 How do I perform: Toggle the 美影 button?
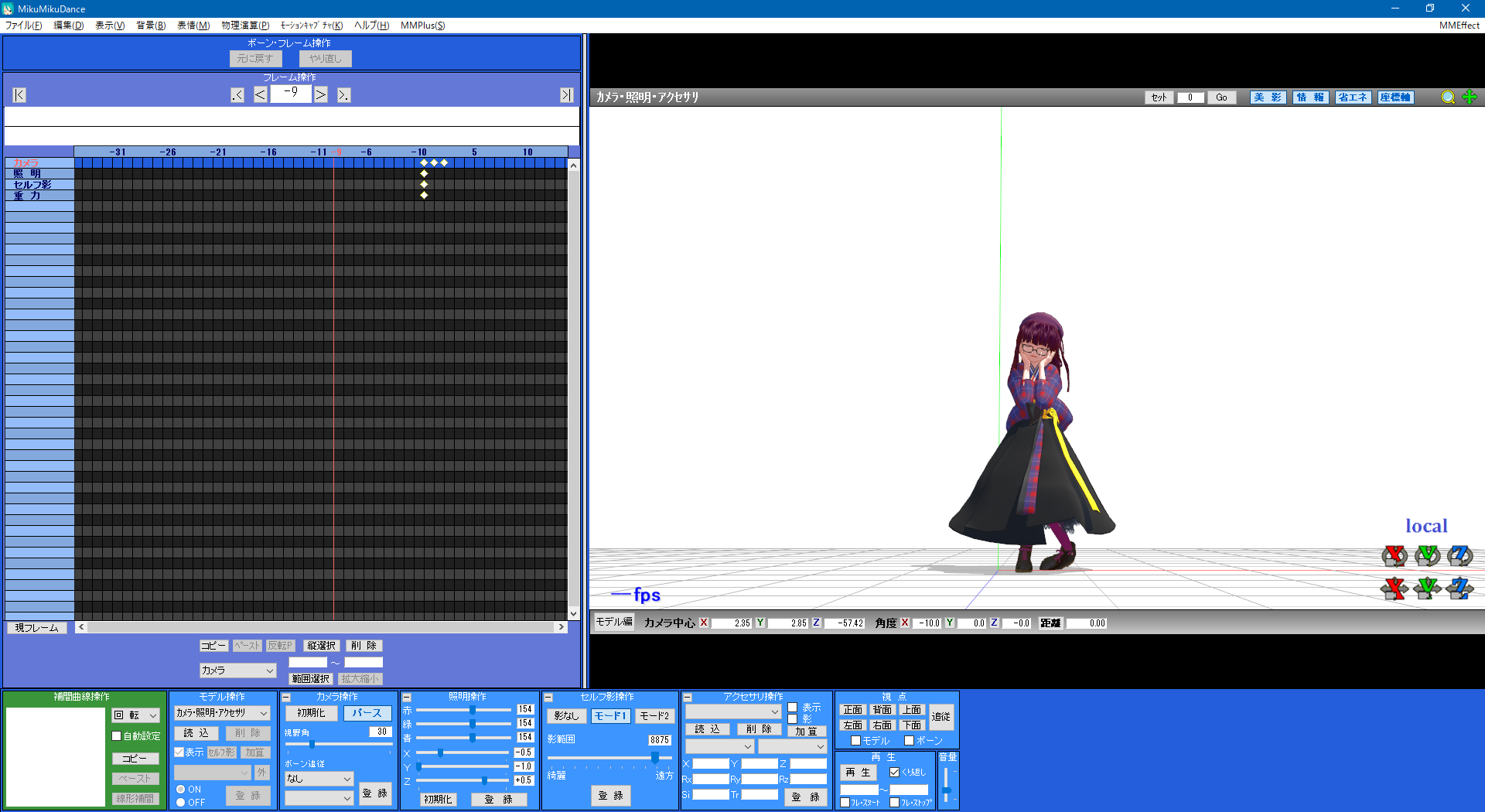(1268, 97)
